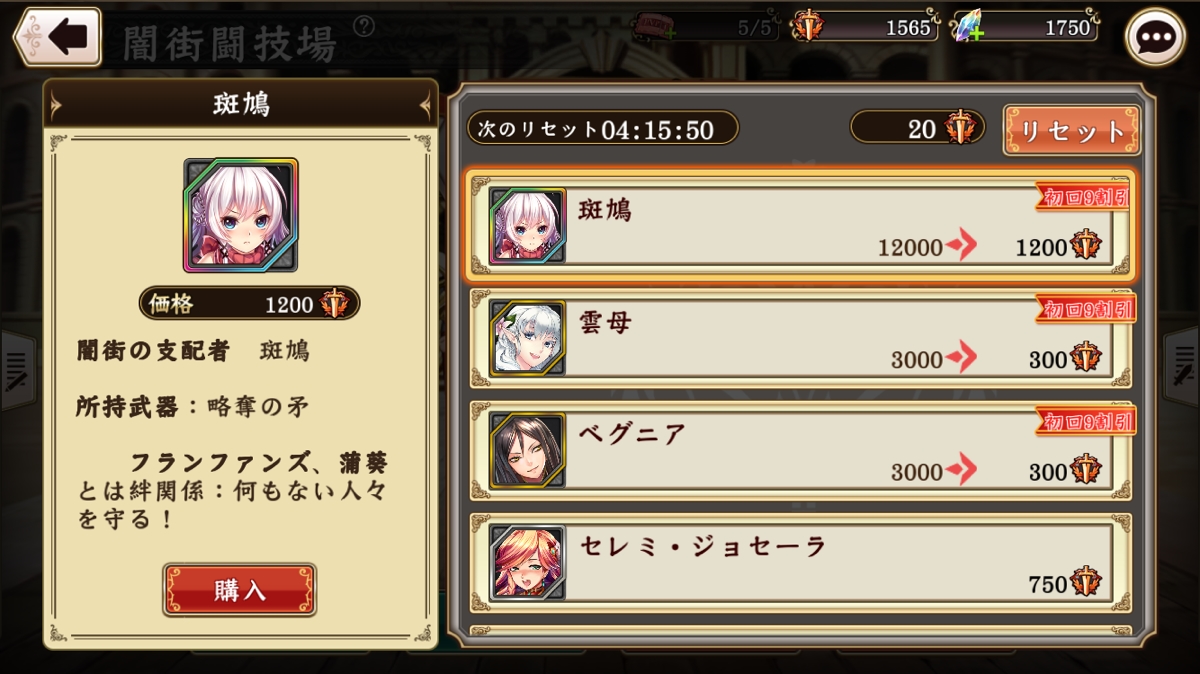Tap the back arrow button
This screenshot has width=1200, height=674.
point(58,37)
